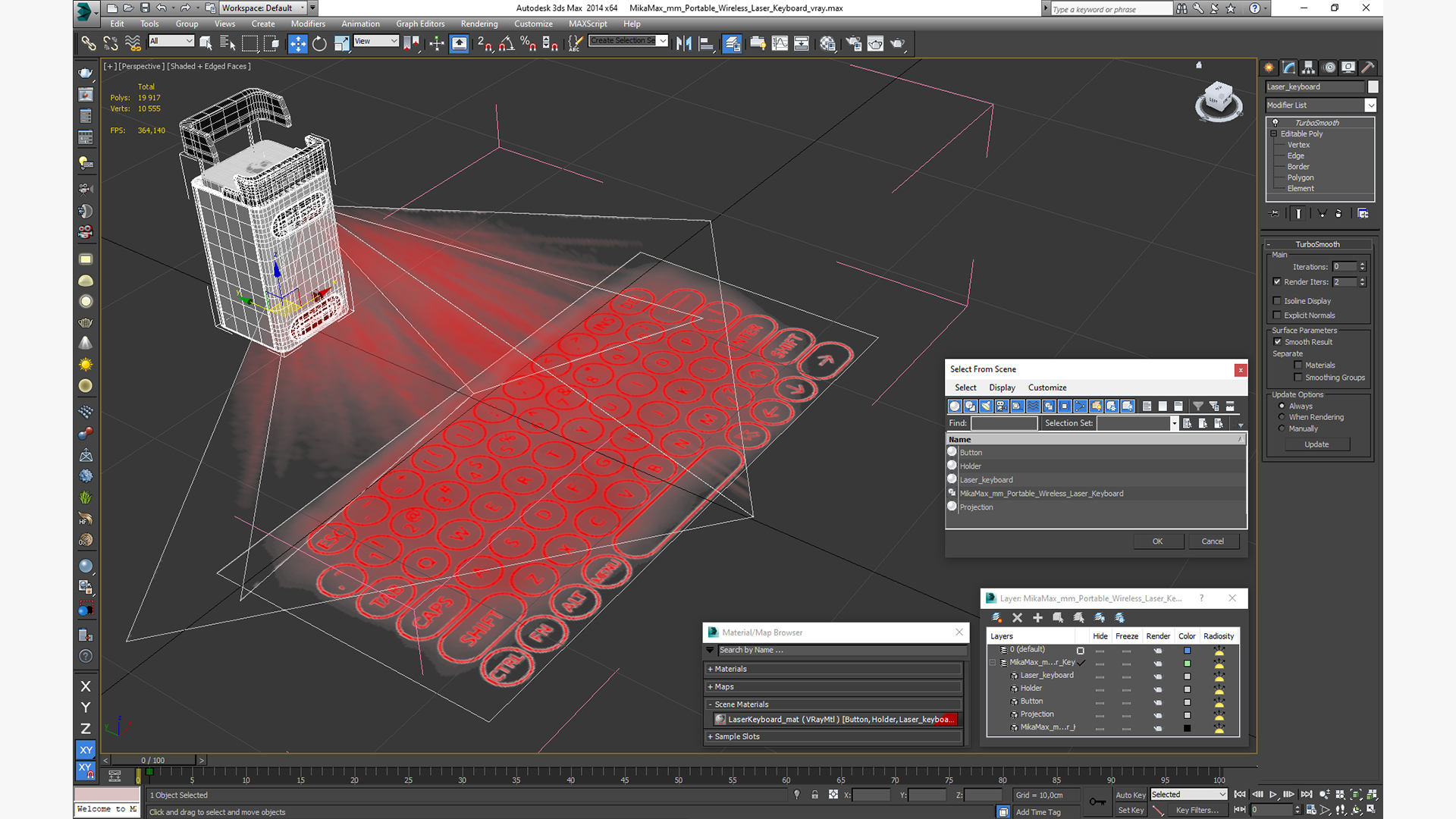Open the Animation menu
1456x819 pixels.
pyautogui.click(x=360, y=24)
